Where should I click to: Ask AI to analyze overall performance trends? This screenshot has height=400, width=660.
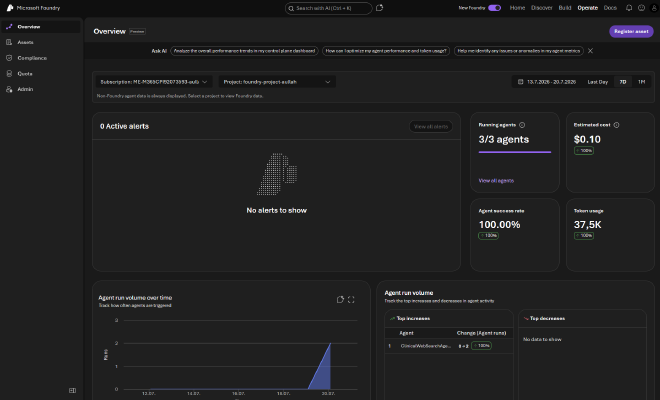(244, 51)
